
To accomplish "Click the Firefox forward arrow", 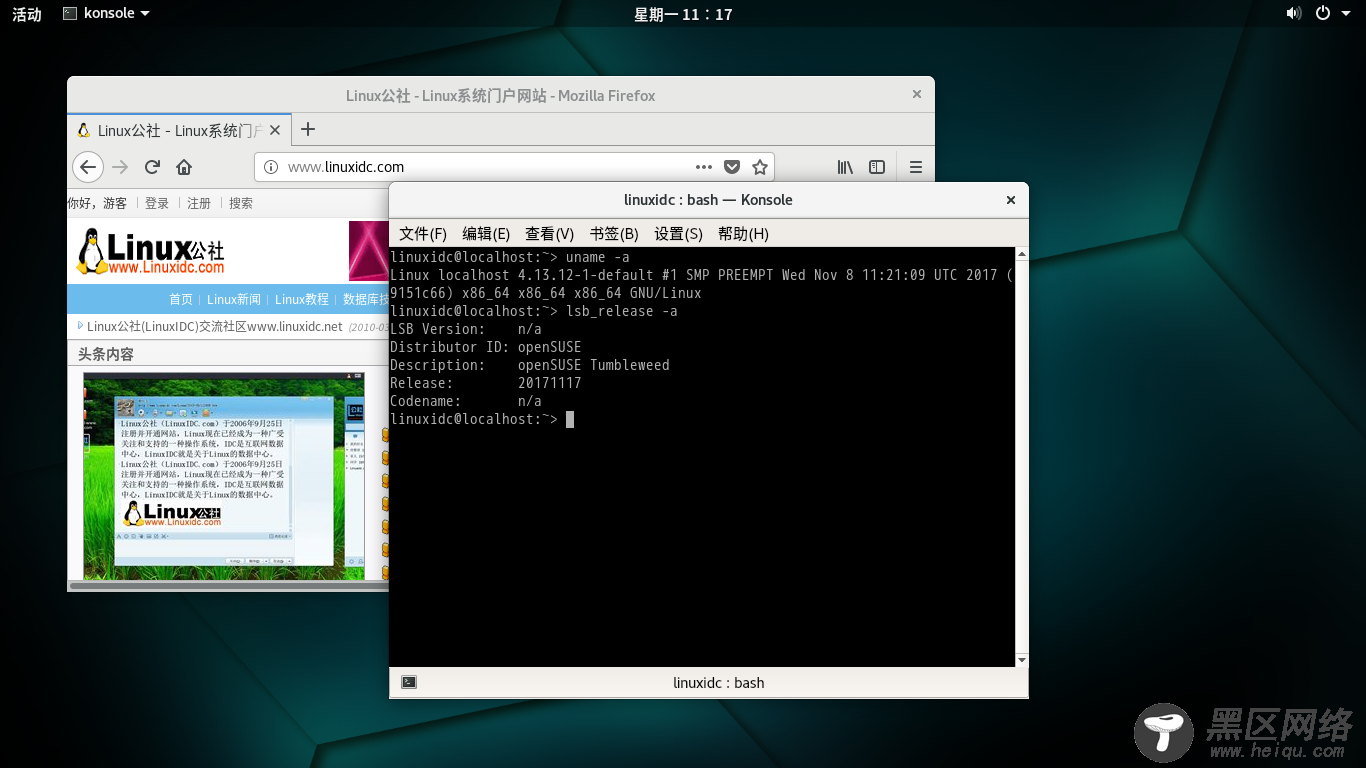I will coord(120,167).
